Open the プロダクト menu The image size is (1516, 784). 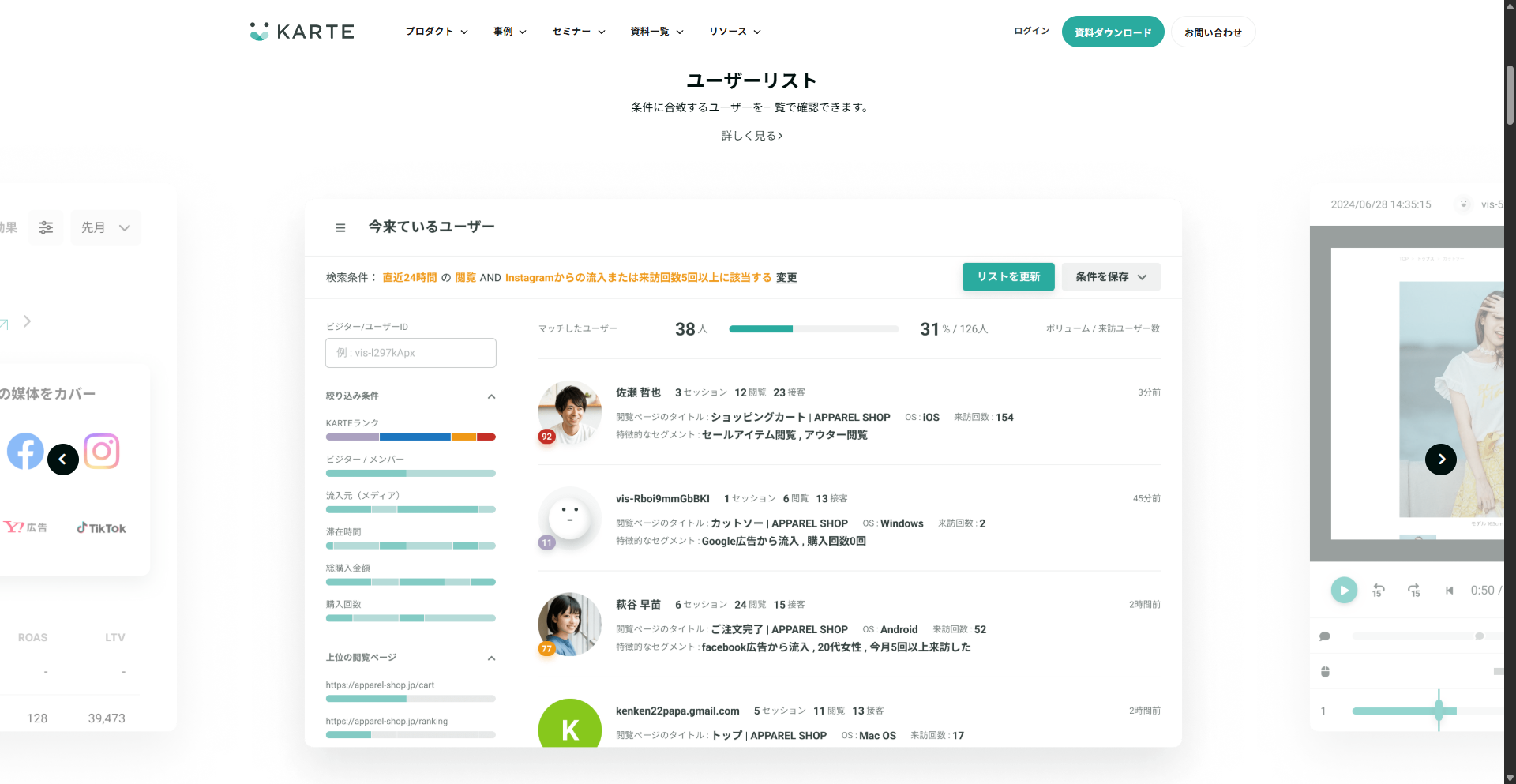(x=437, y=32)
